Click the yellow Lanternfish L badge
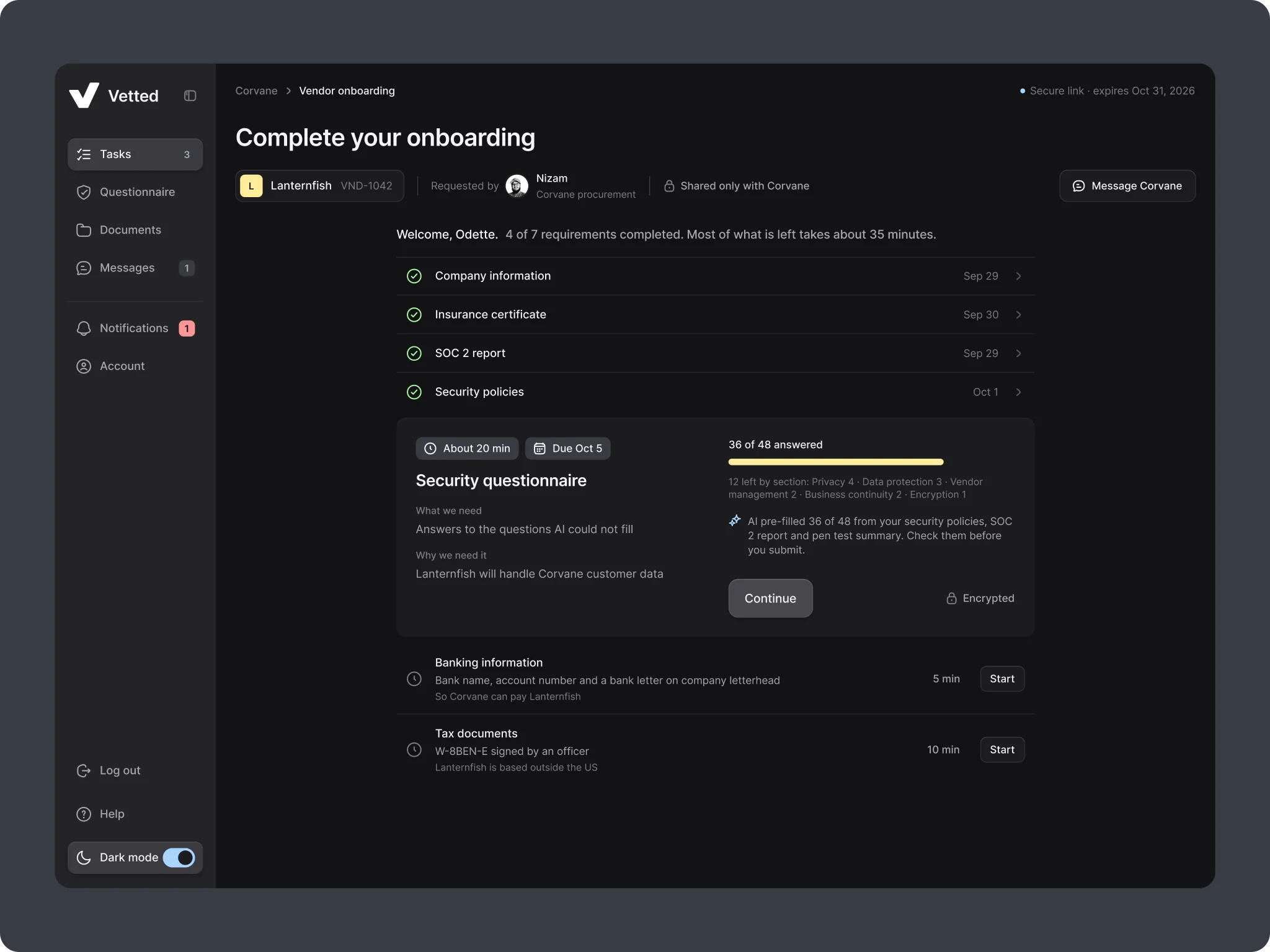This screenshot has width=1270, height=952. tap(251, 186)
